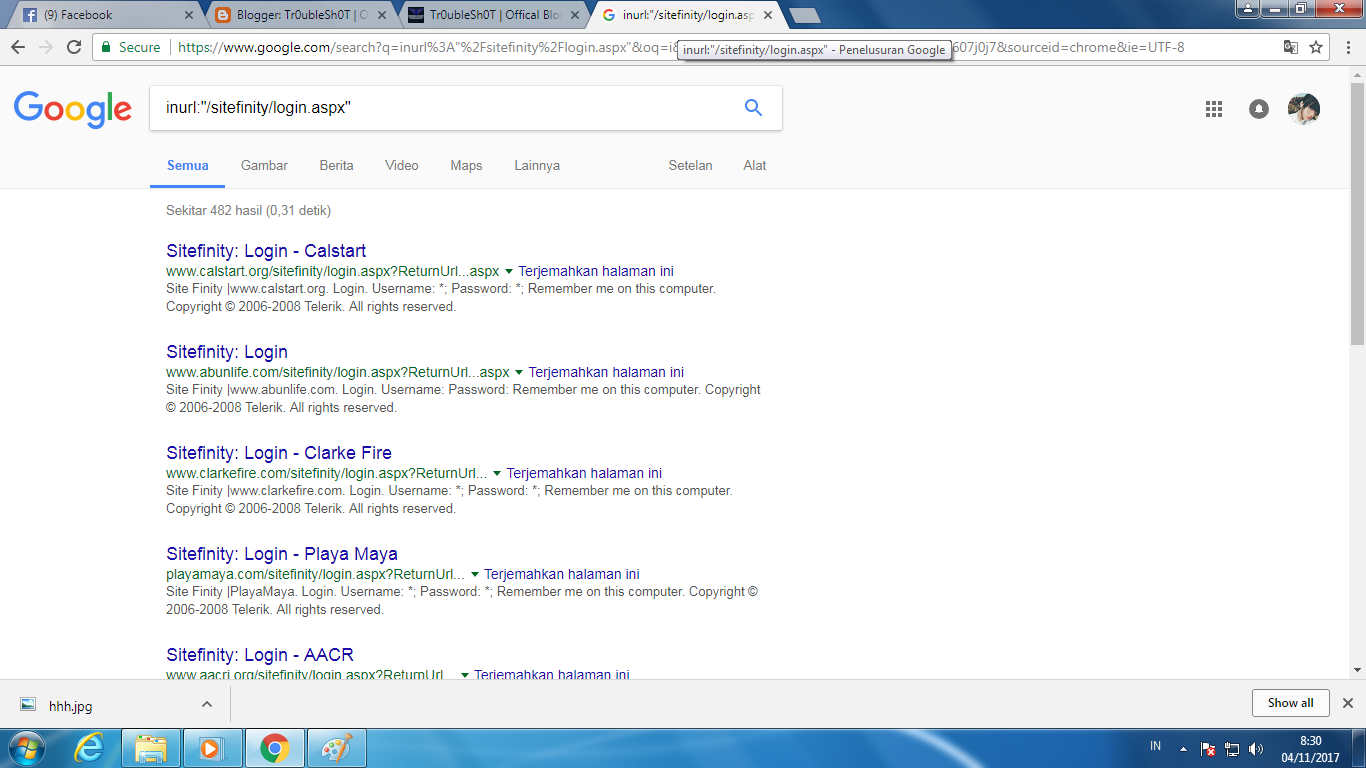Click Terjemahkan halaman ini for calstart.org
Image resolution: width=1366 pixels, height=768 pixels.
596,272
